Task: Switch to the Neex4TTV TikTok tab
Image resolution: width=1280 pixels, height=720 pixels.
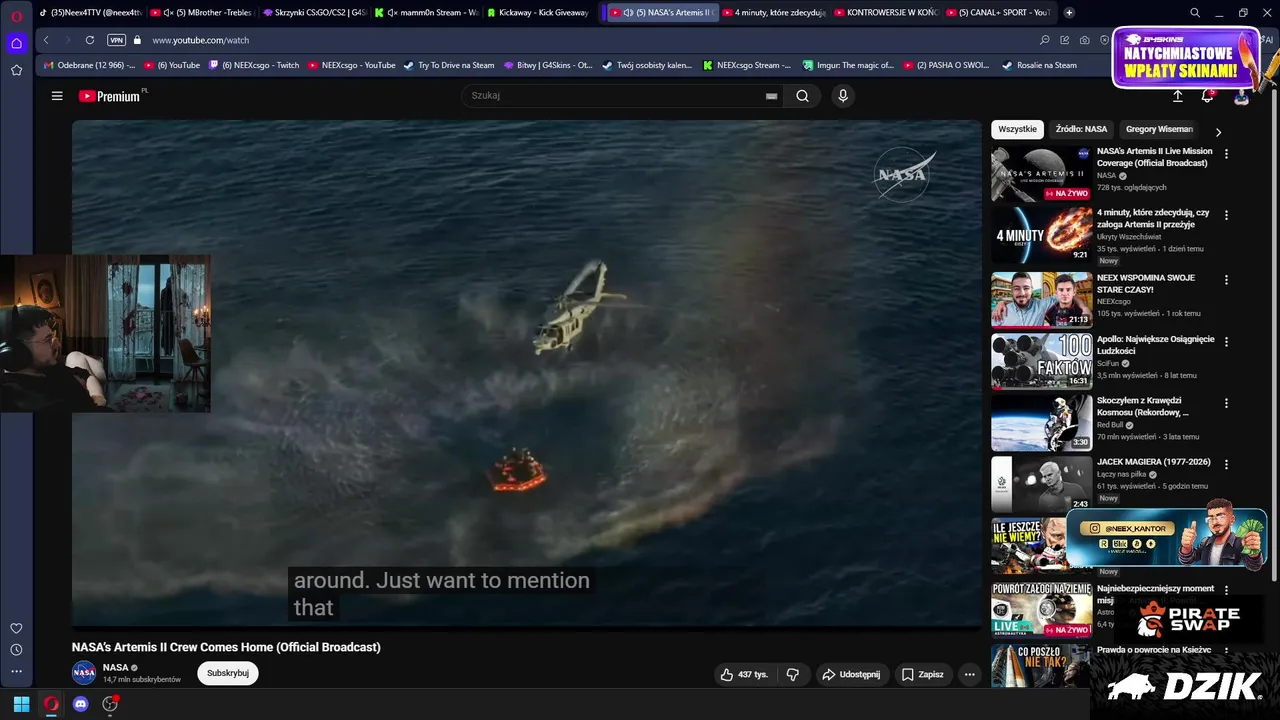Action: (91, 13)
